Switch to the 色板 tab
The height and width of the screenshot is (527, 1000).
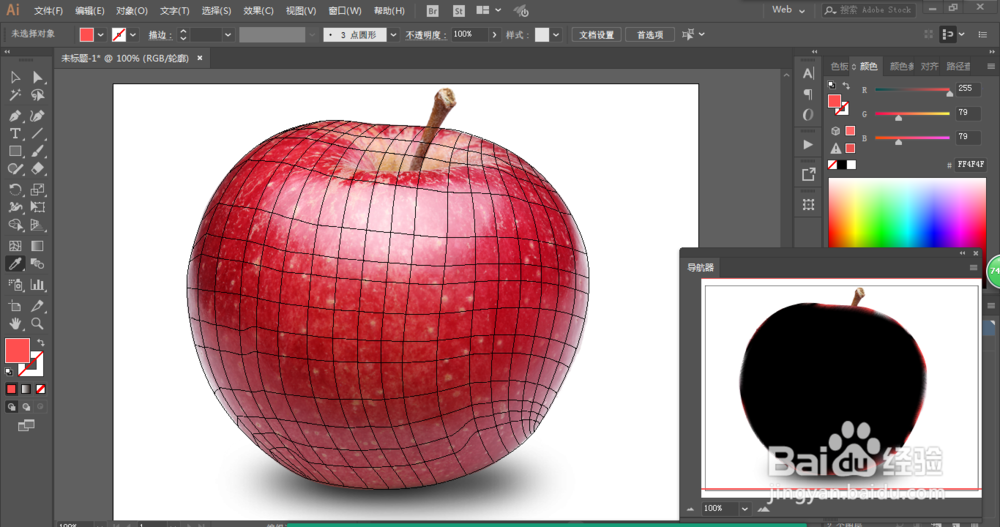click(x=839, y=66)
